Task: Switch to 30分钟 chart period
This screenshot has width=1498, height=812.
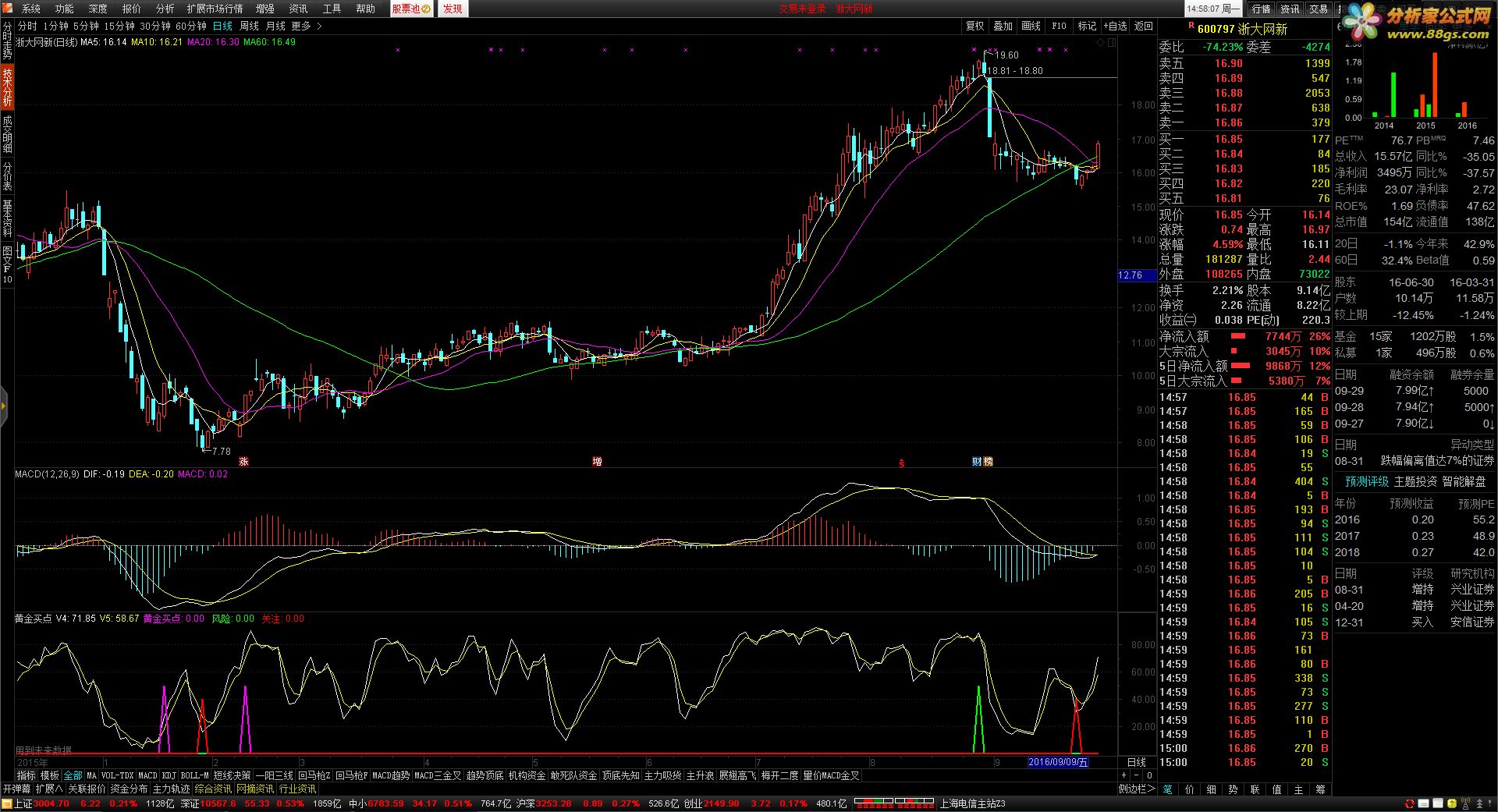Action: (155, 26)
